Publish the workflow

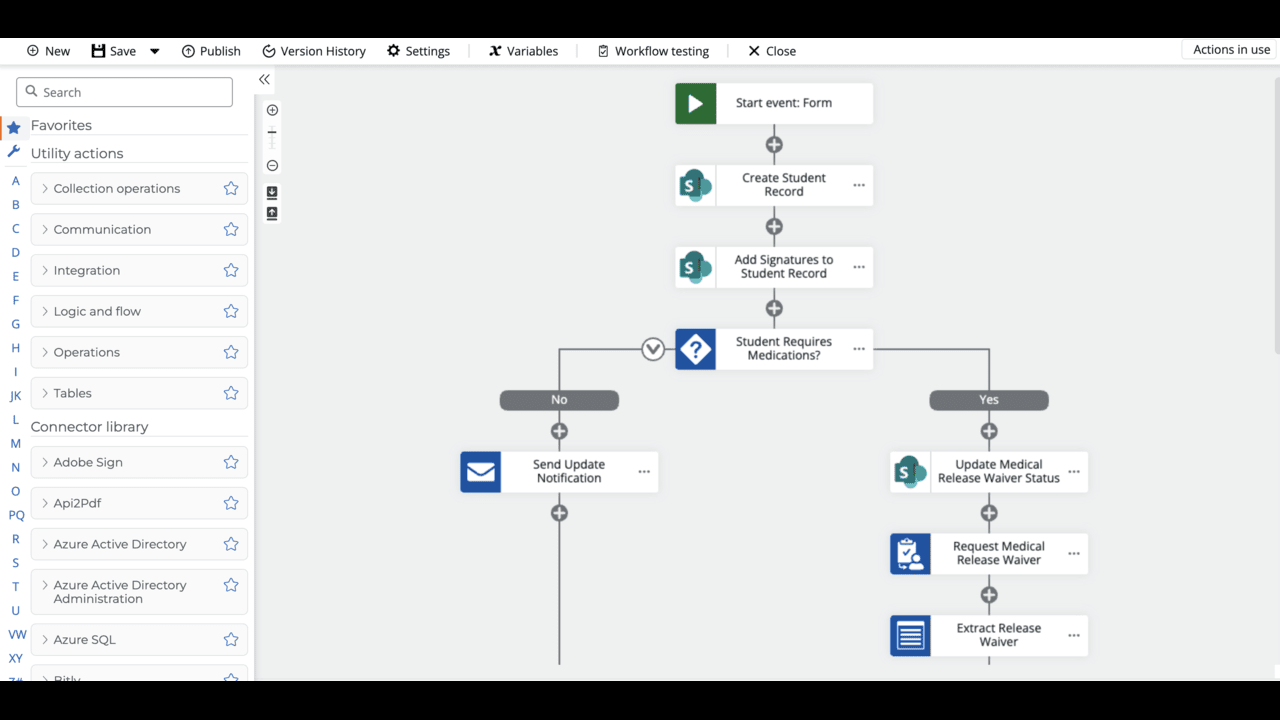pos(211,51)
